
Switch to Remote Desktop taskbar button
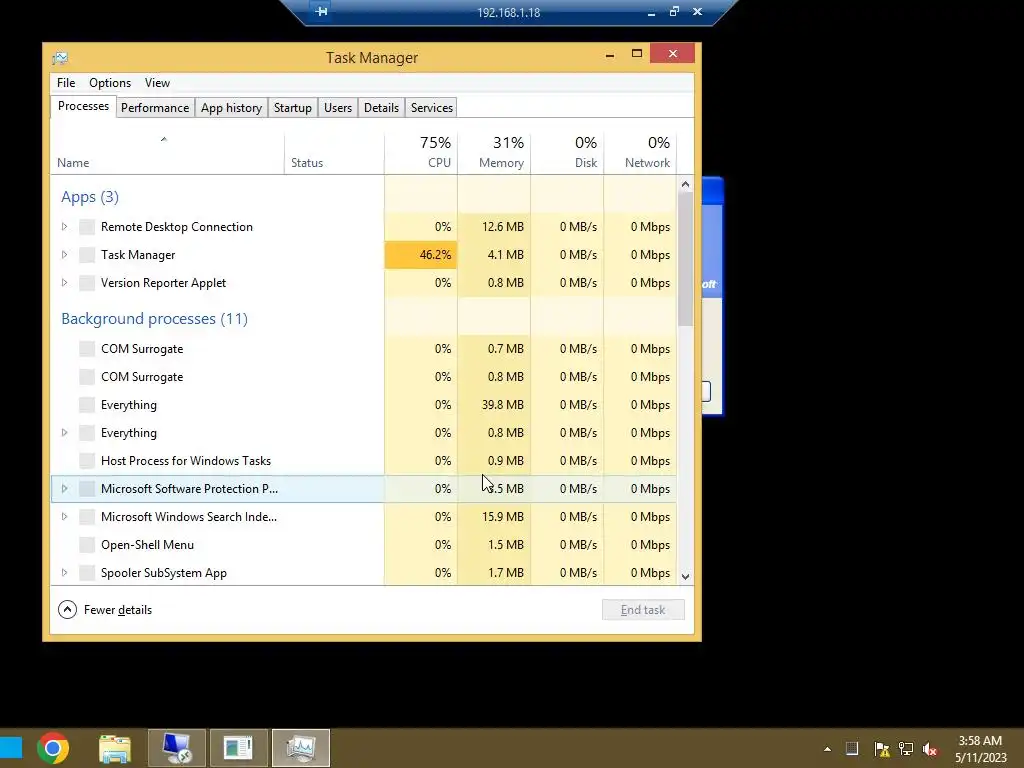tap(177, 748)
